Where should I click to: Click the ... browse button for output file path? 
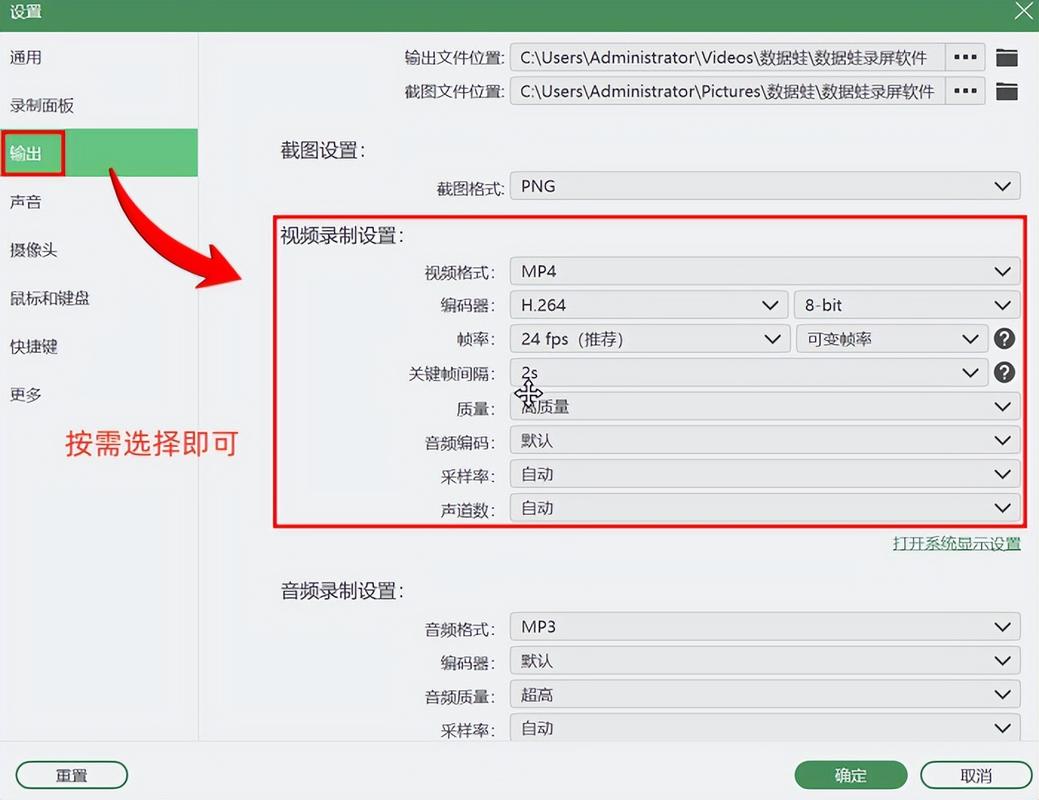964,57
